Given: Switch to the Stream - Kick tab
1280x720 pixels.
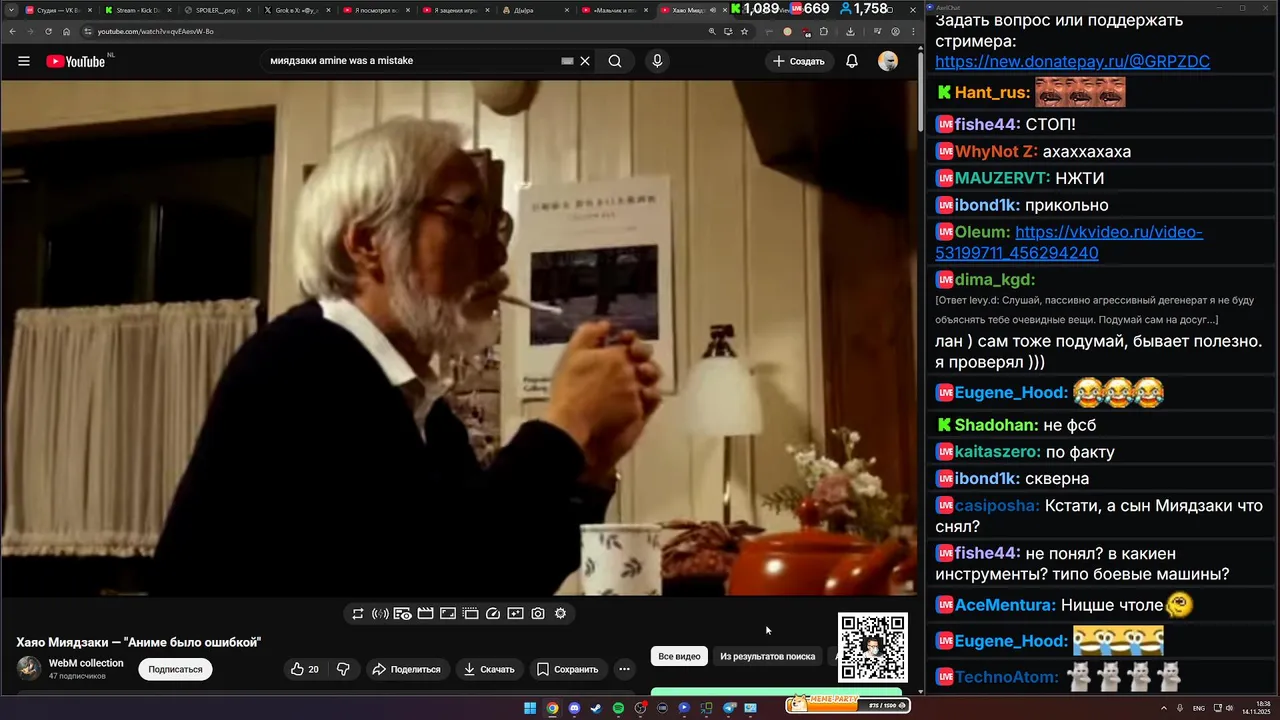Looking at the screenshot, I should point(137,10).
